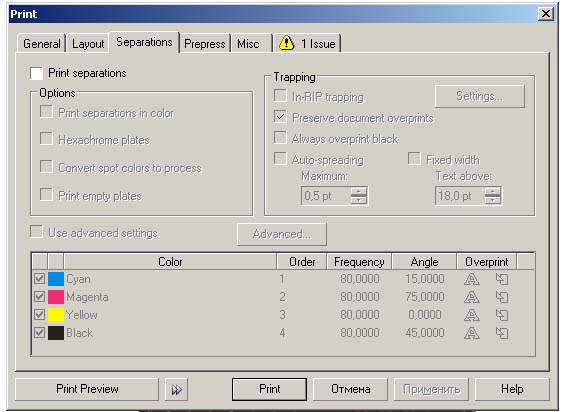Image resolution: width=564 pixels, height=412 pixels.
Task: Increase the Maximum spread value
Action: click(x=359, y=192)
